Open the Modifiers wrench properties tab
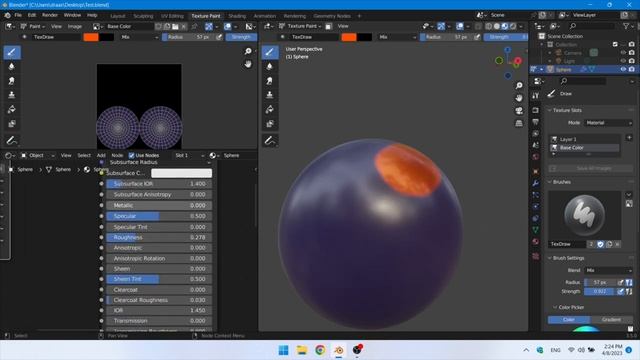 [x=536, y=183]
